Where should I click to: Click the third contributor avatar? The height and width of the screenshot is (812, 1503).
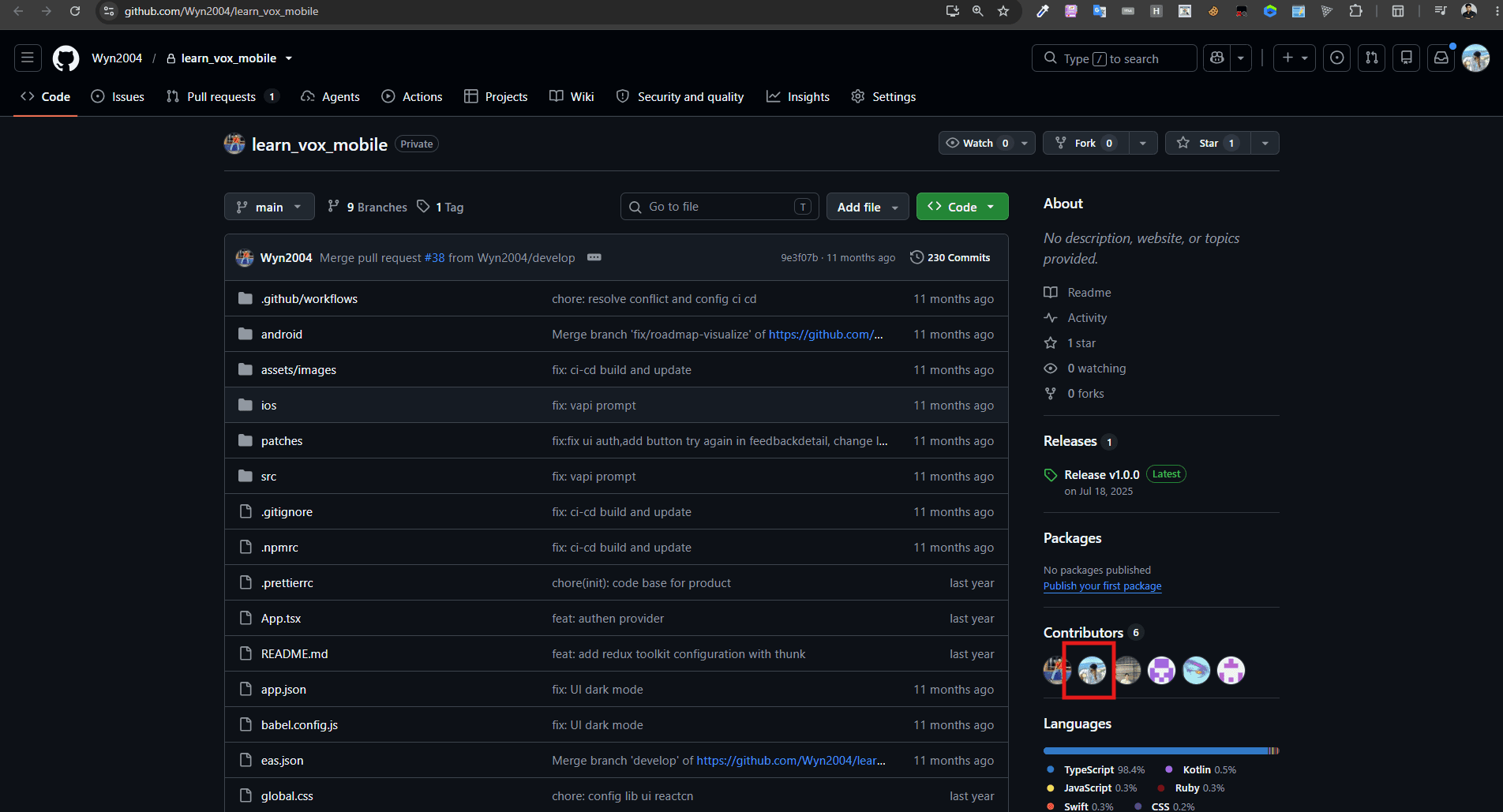1127,671
